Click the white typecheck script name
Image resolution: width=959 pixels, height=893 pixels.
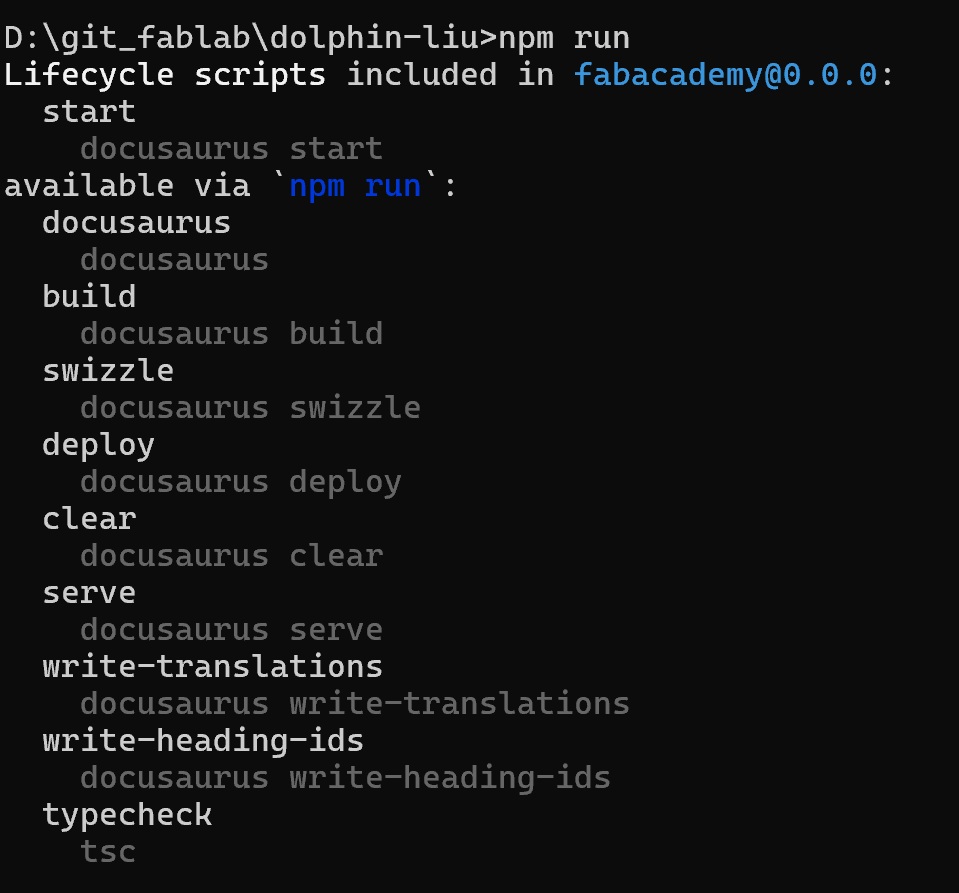point(127,815)
